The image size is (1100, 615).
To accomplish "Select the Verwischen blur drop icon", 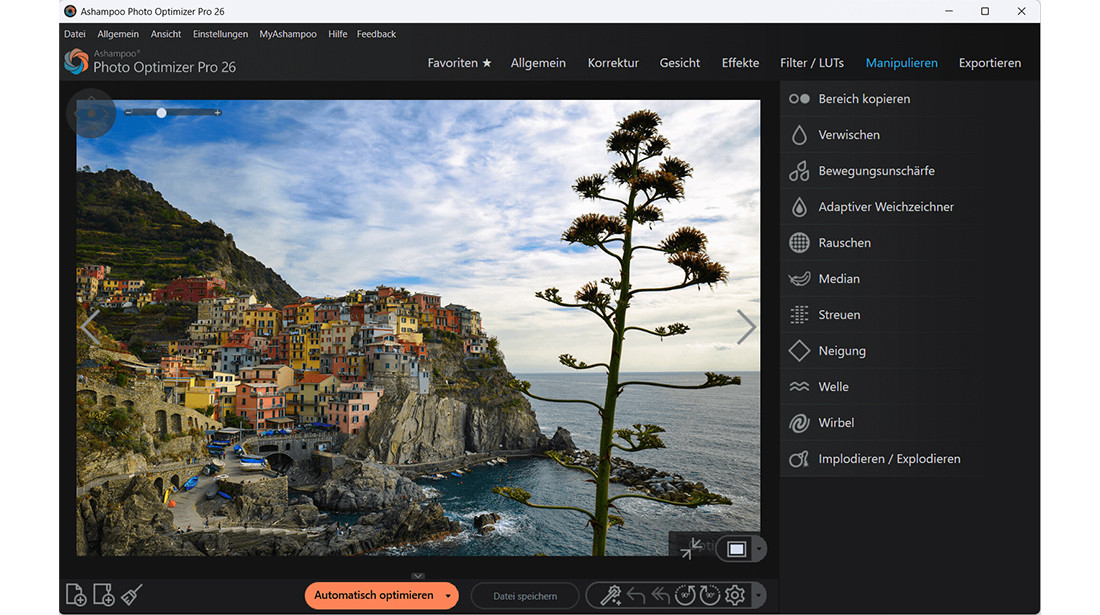I will click(x=799, y=135).
